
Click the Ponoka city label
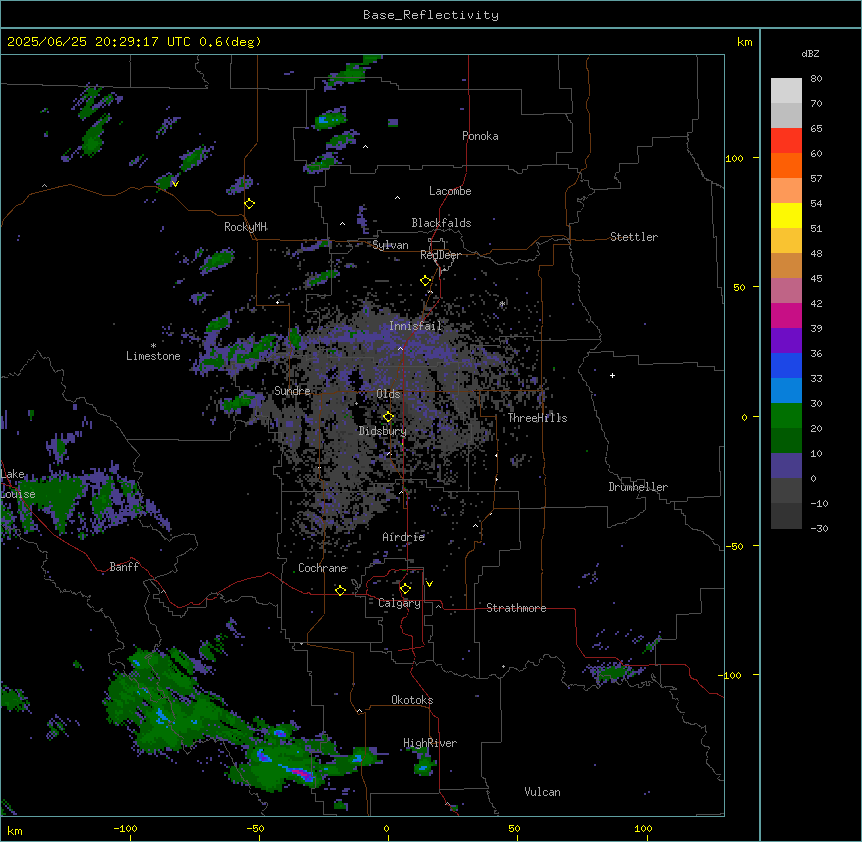480,136
